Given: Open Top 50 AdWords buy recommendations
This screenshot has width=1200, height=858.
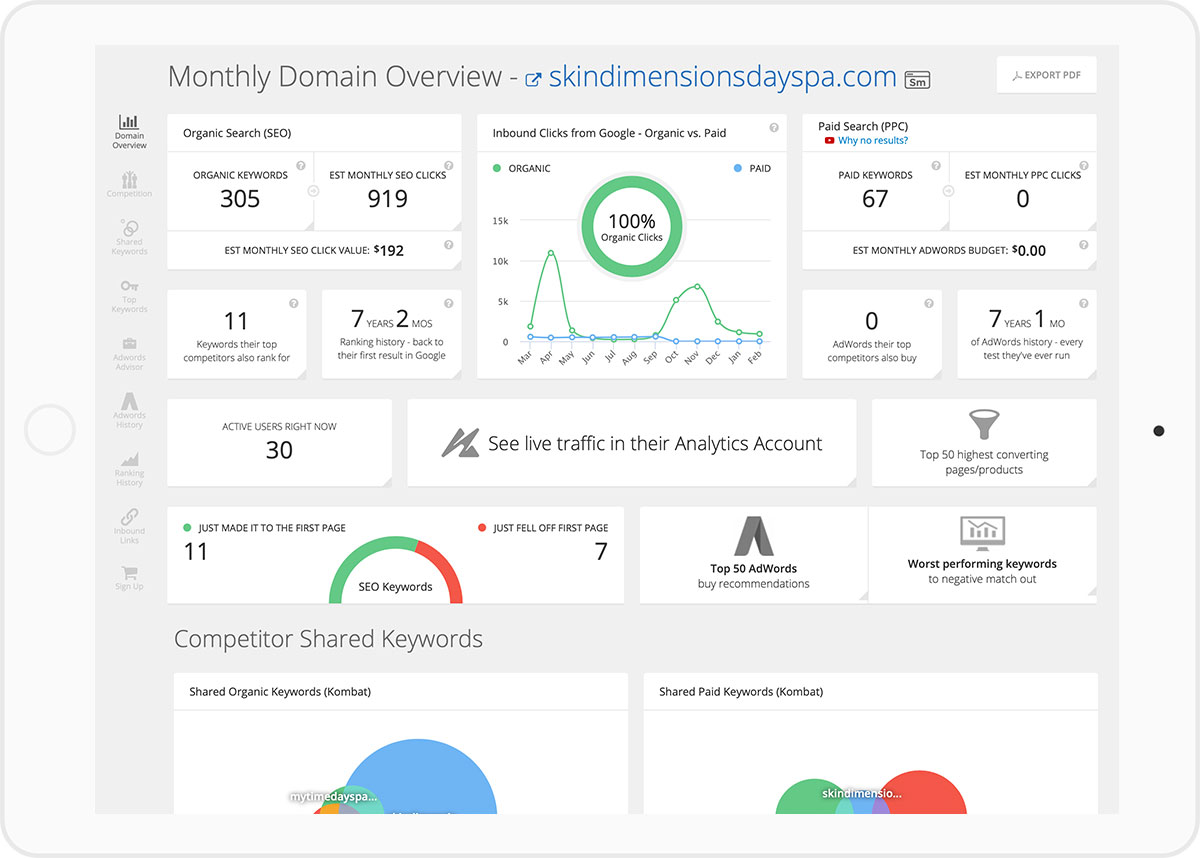Looking at the screenshot, I should click(x=754, y=555).
